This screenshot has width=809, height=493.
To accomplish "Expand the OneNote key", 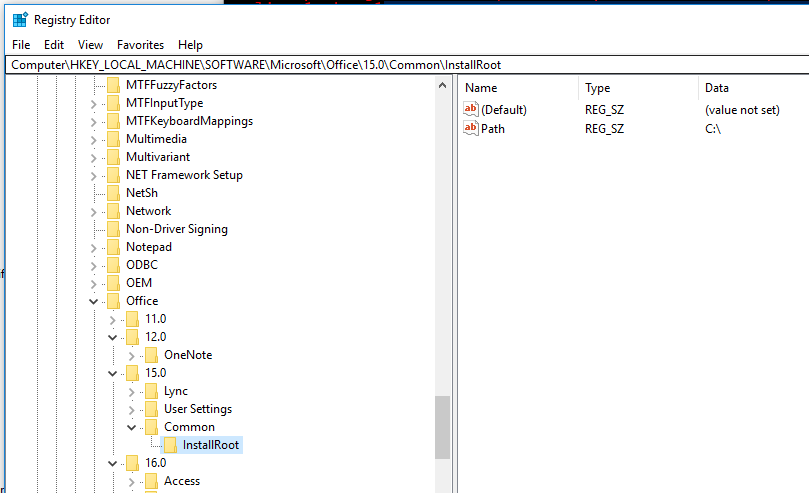I will [x=132, y=356].
